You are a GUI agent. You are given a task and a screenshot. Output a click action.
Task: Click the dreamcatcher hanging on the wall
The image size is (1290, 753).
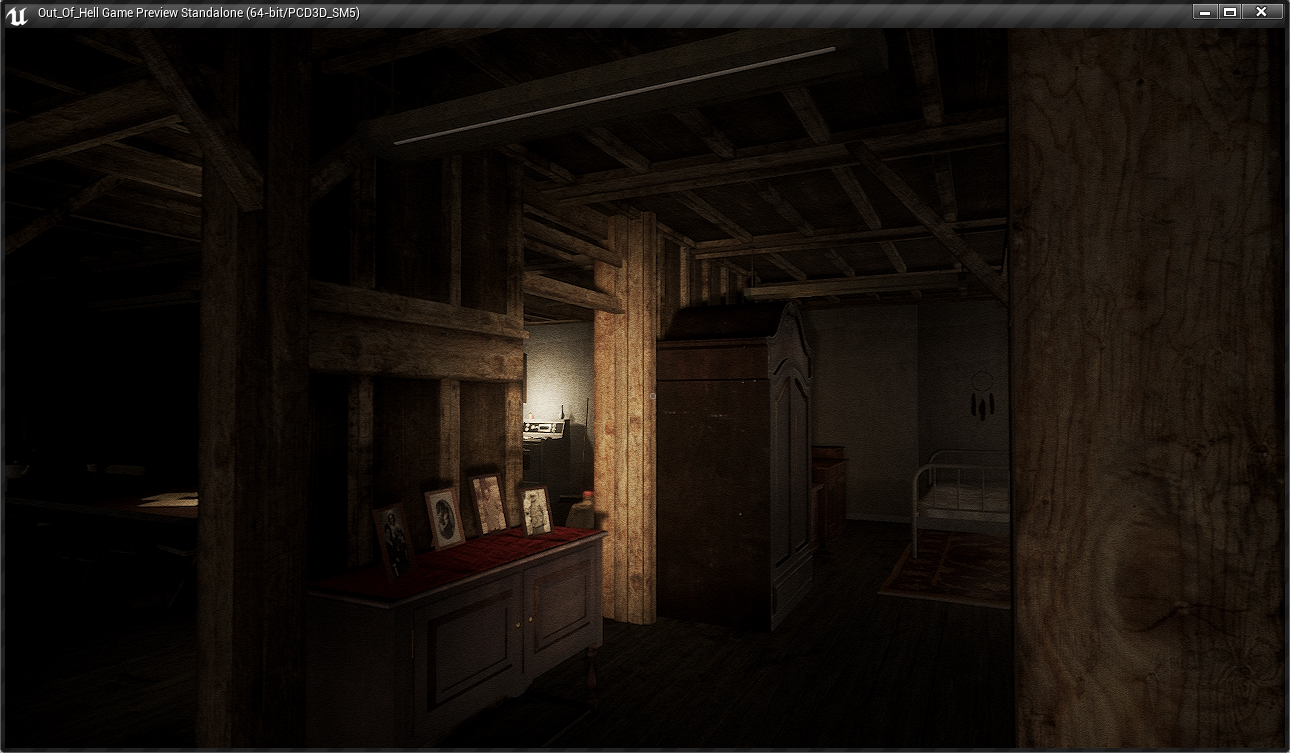point(981,396)
